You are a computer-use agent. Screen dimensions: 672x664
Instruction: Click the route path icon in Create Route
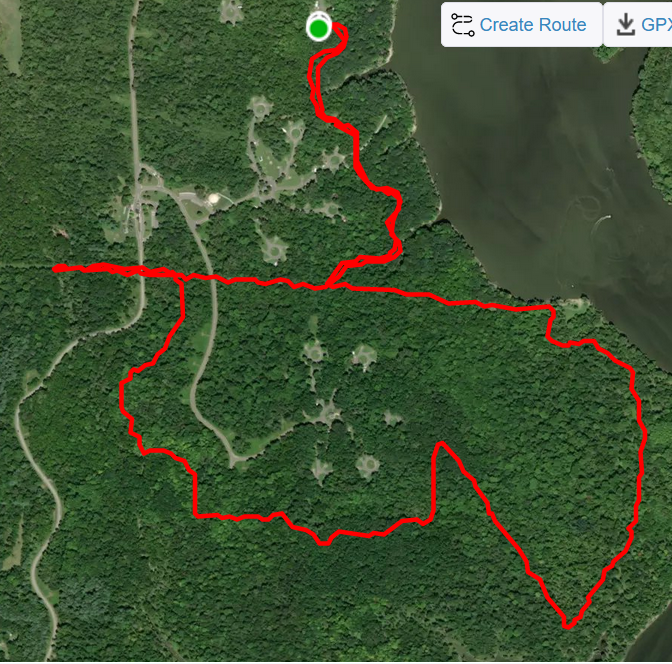[462, 25]
